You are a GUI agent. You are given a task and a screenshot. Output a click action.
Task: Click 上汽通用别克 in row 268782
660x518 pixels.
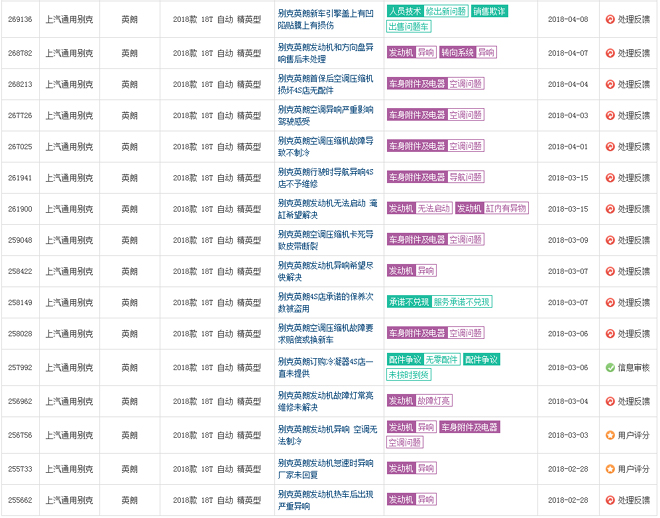pyautogui.click(x=69, y=53)
